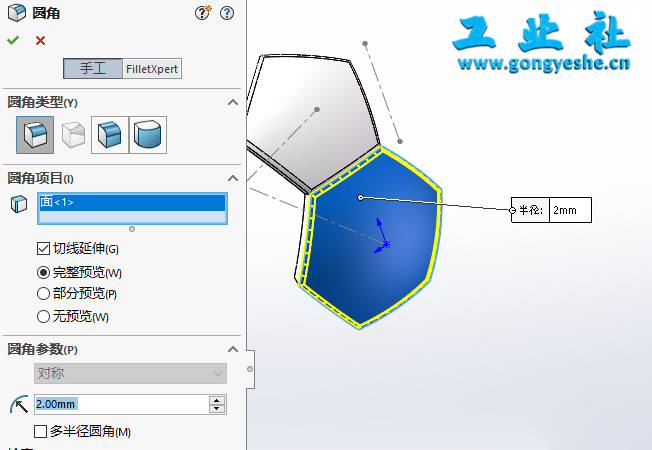Collapse the 圆角类型 section

(x=233, y=102)
